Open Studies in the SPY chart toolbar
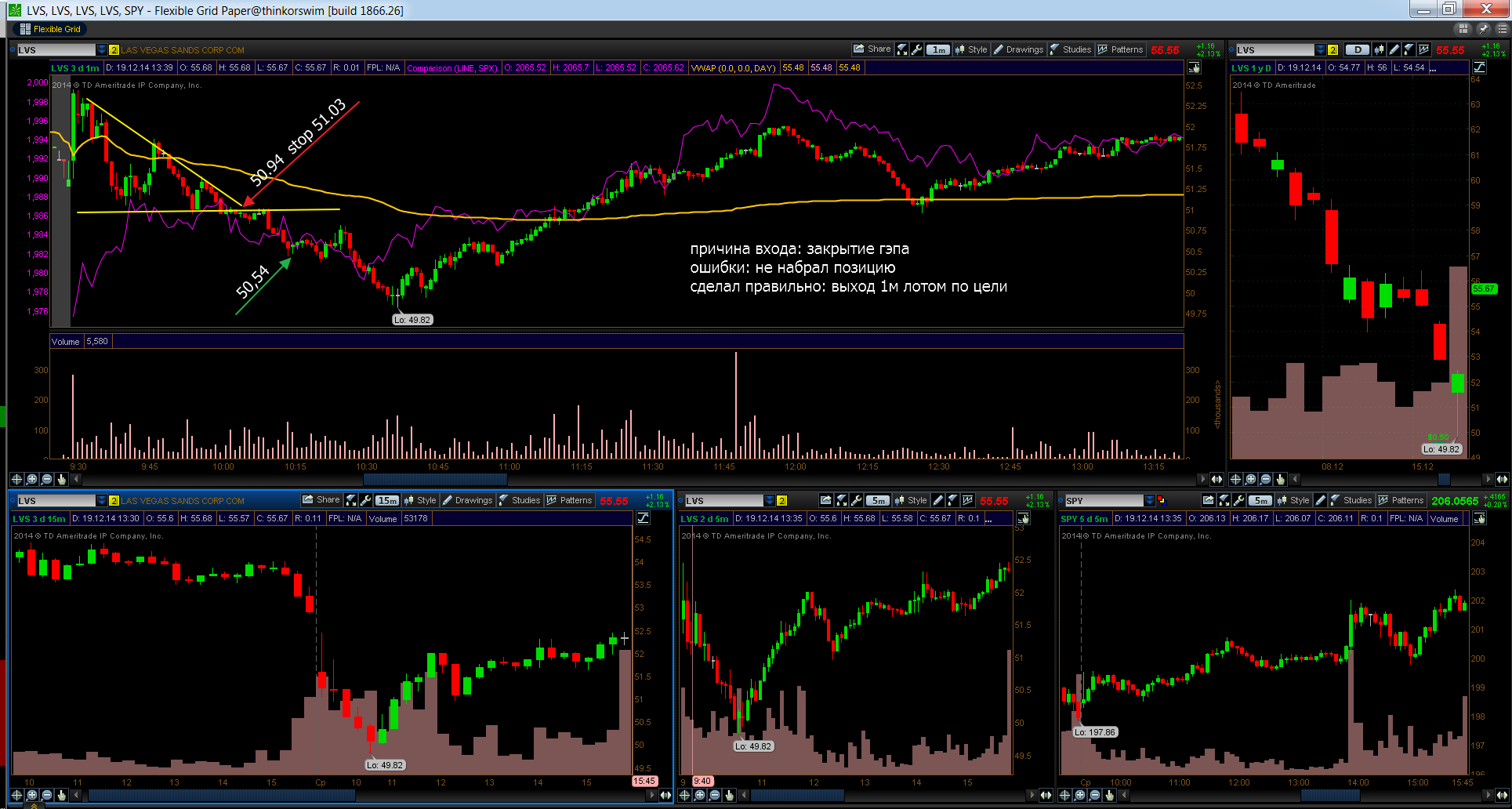This screenshot has width=1512, height=809. point(1351,500)
